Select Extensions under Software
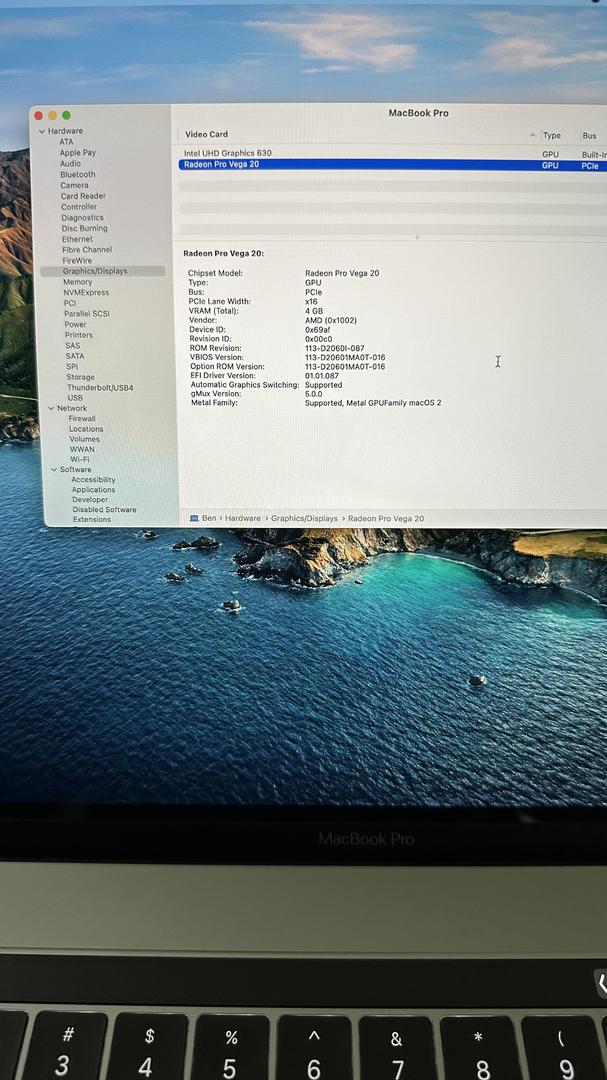 92,519
